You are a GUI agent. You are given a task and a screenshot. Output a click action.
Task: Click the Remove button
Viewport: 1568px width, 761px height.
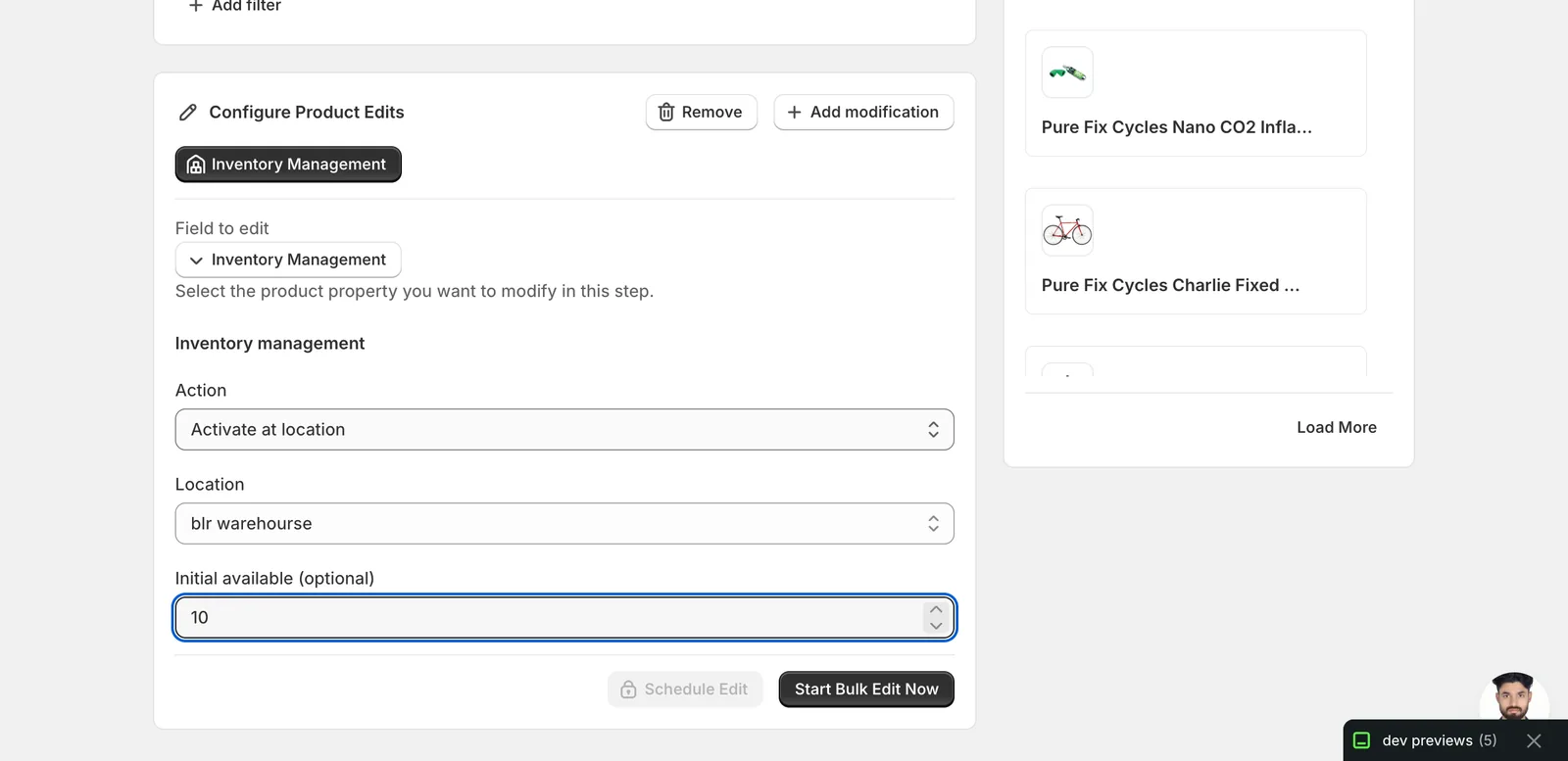[x=702, y=113]
